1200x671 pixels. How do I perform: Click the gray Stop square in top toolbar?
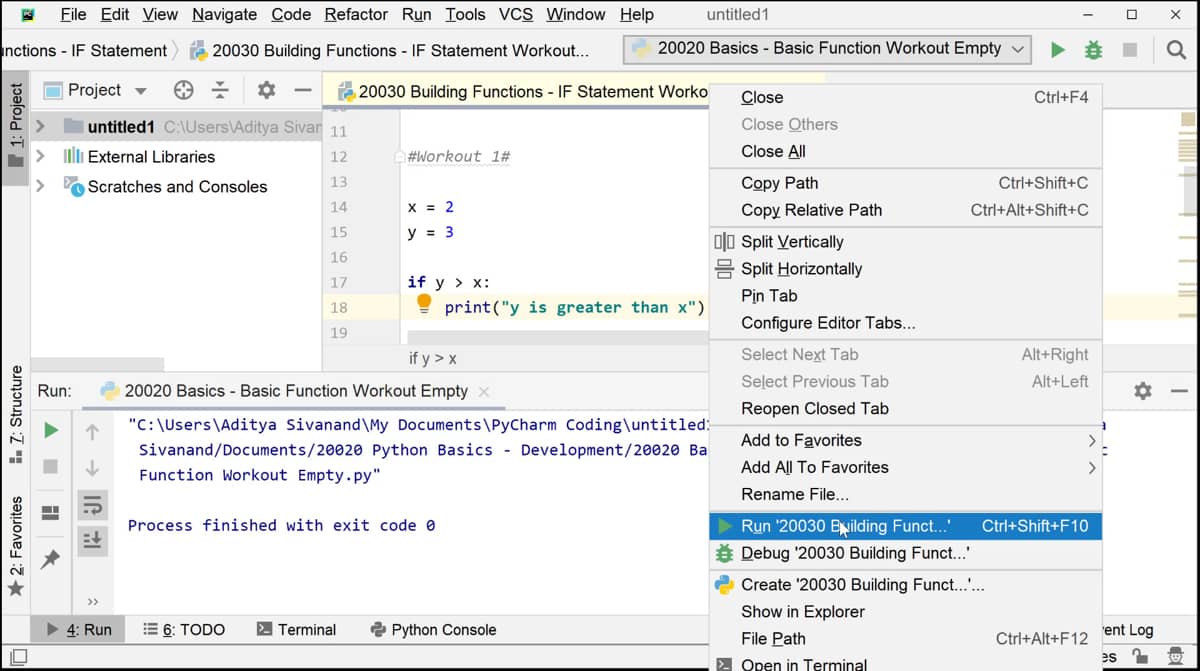(1130, 49)
